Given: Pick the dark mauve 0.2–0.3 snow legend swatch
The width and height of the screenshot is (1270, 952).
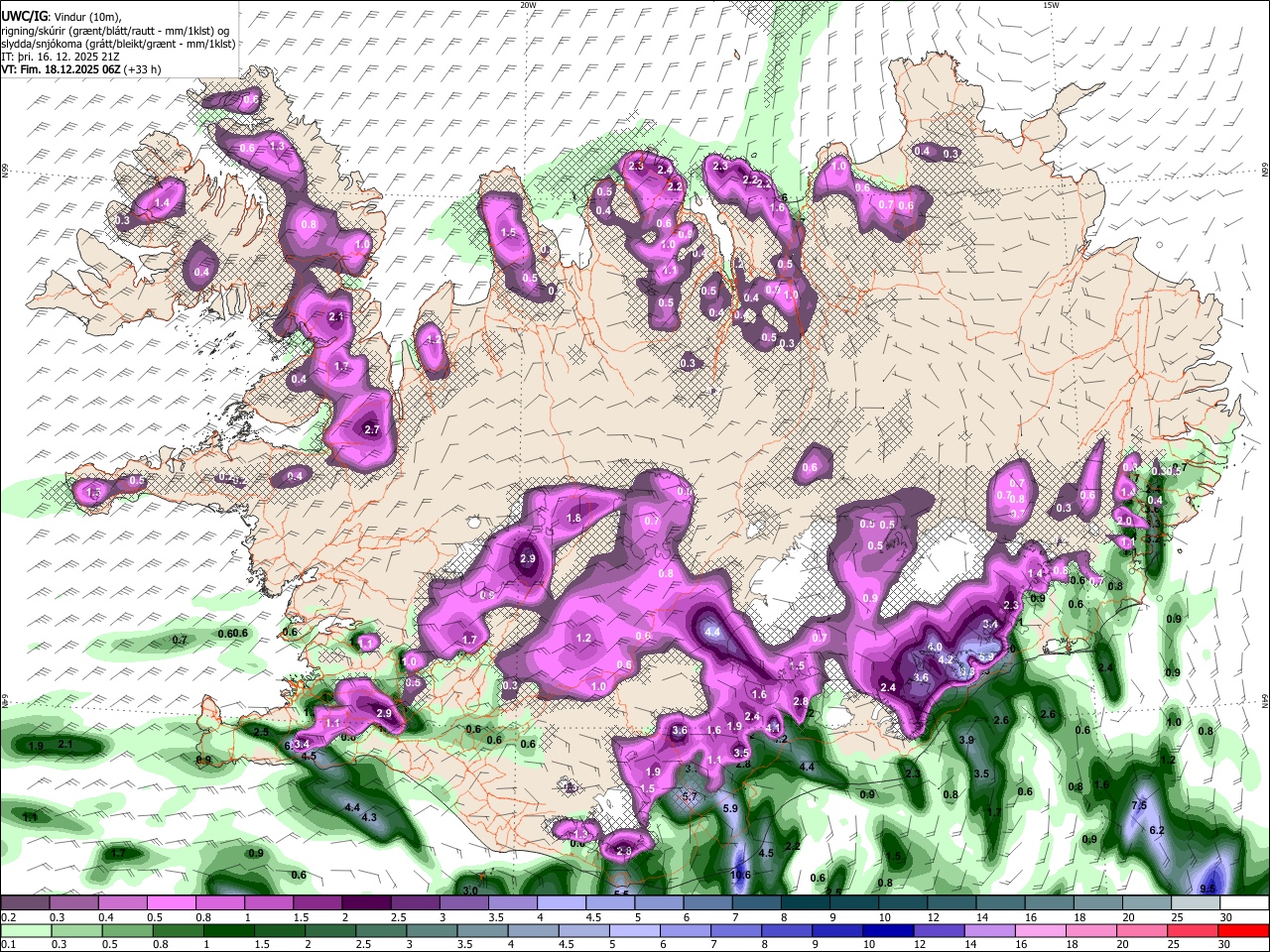Looking at the screenshot, I should point(25,902).
